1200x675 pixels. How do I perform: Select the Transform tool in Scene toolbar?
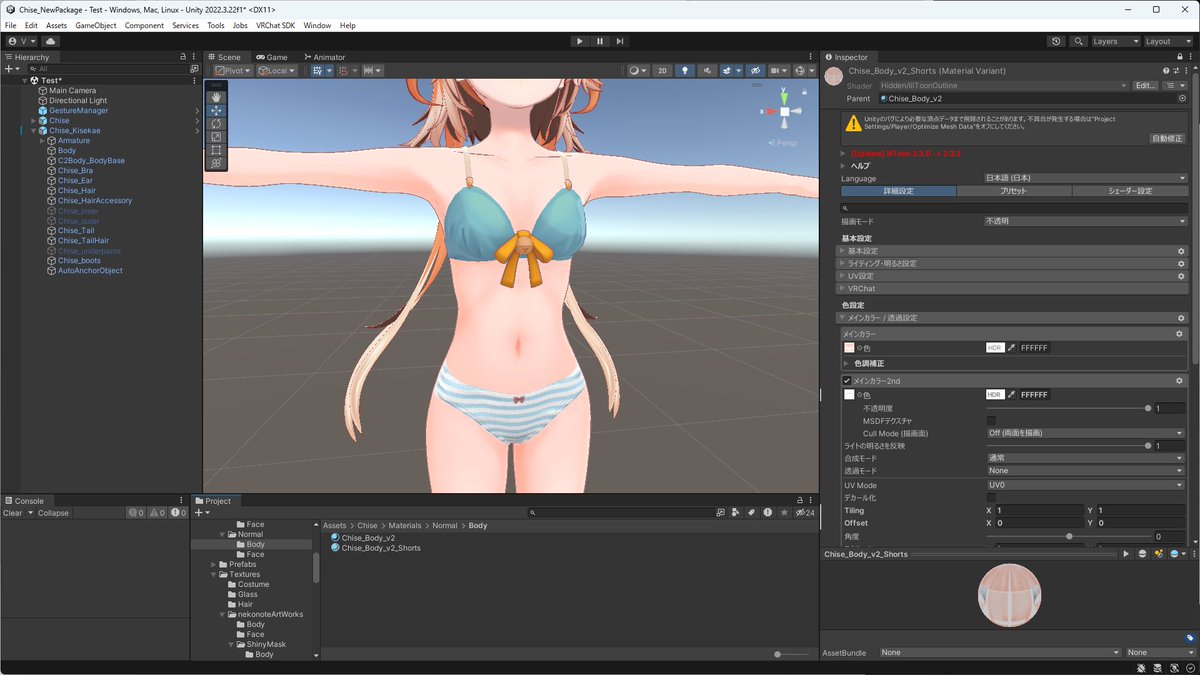(216, 162)
